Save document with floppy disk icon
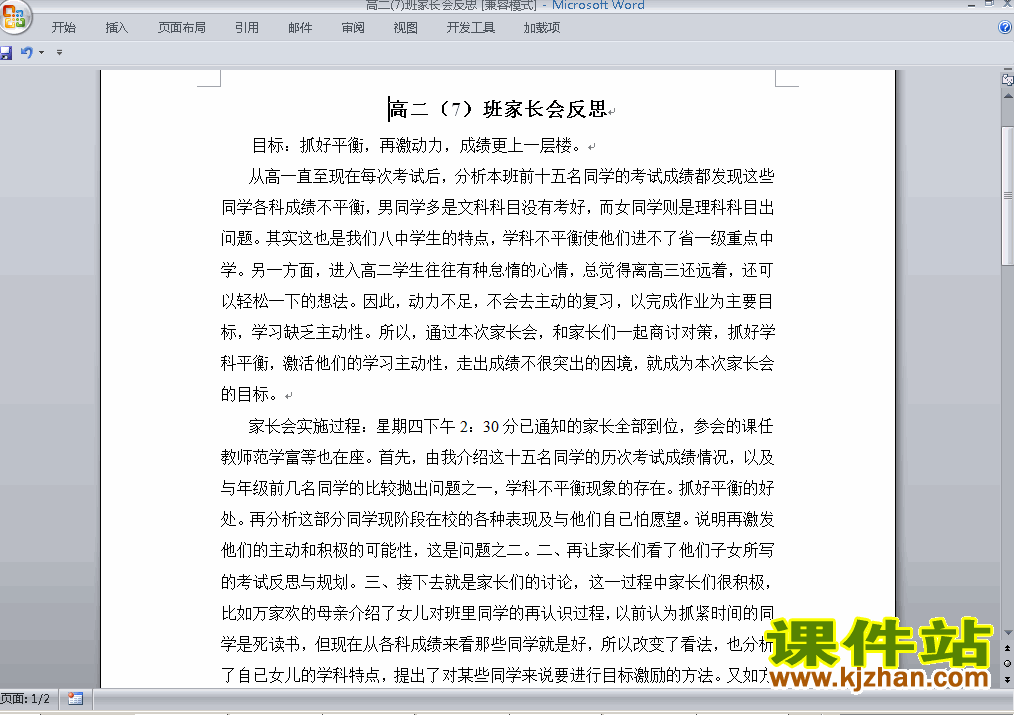This screenshot has height=715, width=1014. (5, 53)
